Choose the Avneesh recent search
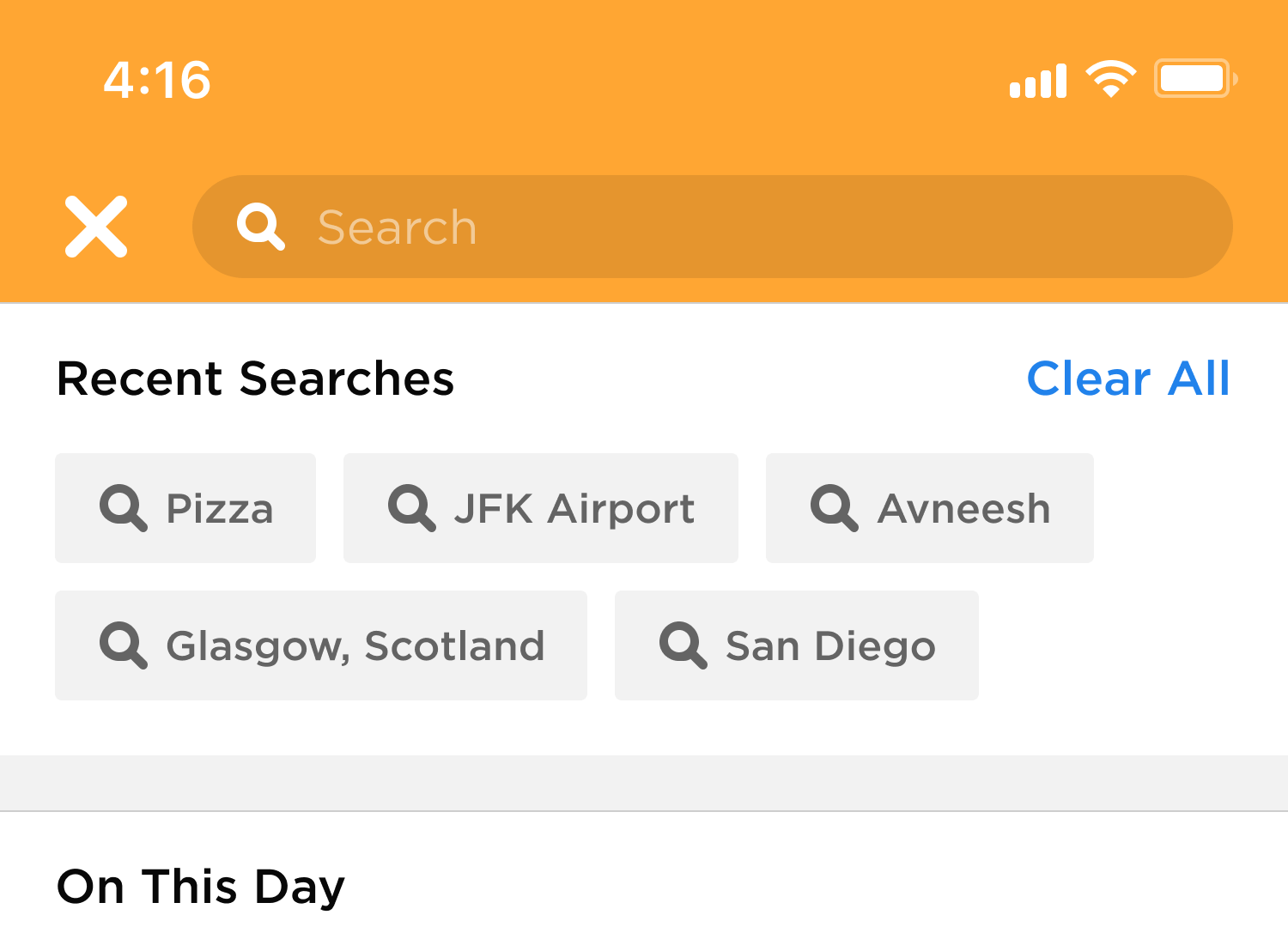 click(929, 508)
